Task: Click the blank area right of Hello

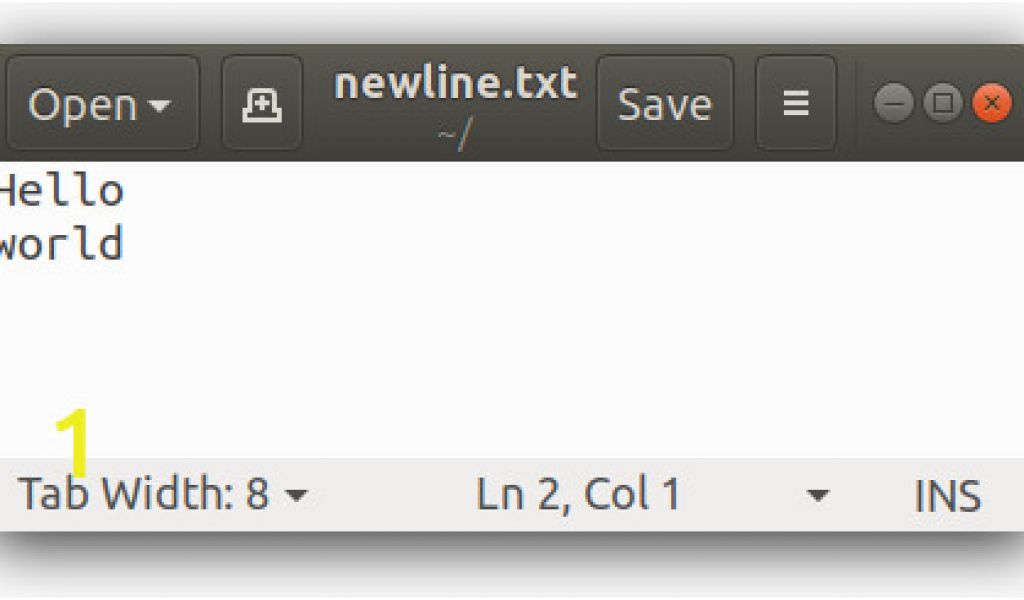Action: pyautogui.click(x=500, y=191)
